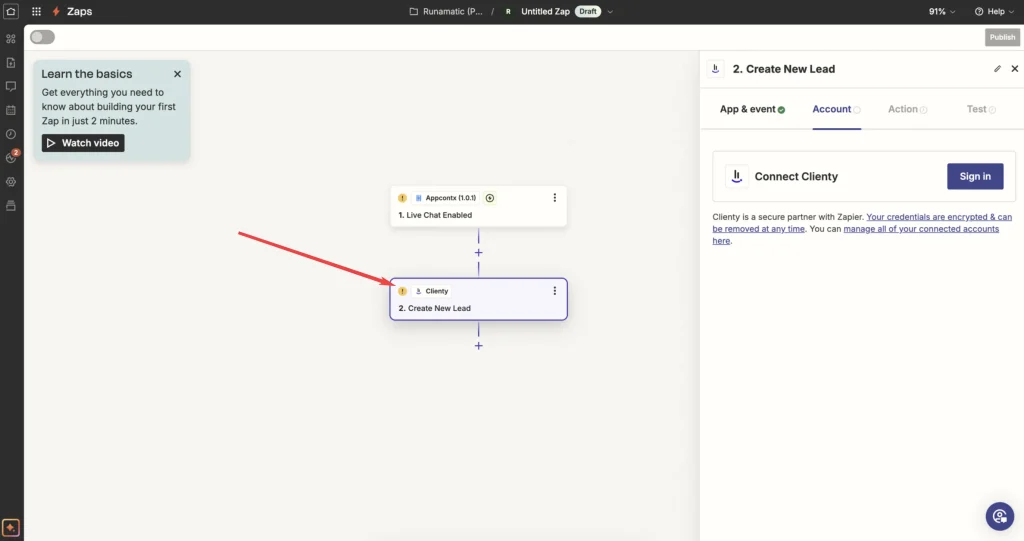1024x541 pixels.
Task: Click Clienty logo in panel header
Action: pos(716,69)
